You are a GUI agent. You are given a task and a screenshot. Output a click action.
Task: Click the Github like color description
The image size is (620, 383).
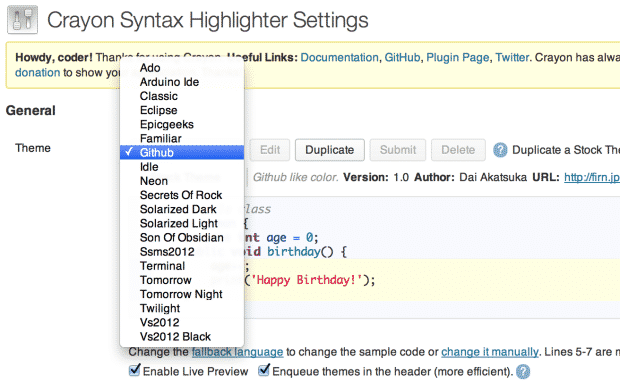click(295, 177)
